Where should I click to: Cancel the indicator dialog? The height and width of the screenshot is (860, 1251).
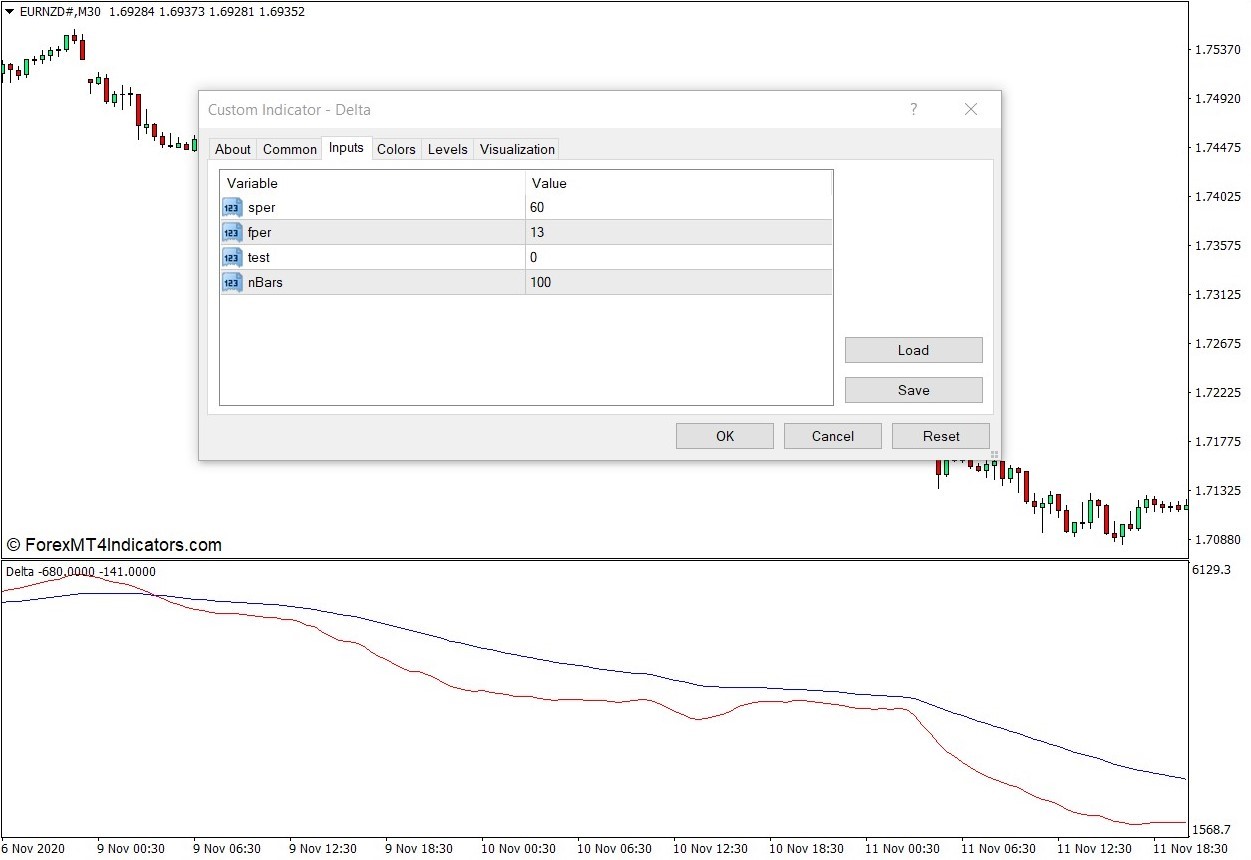point(833,436)
